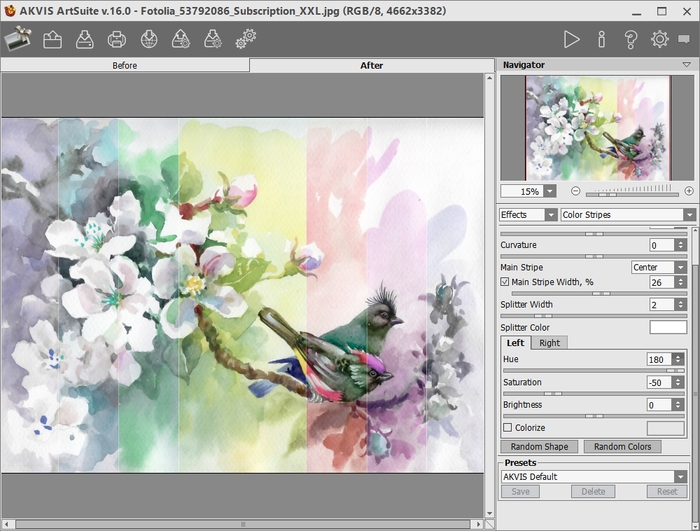Open the AKVIS Default presets dropdown
This screenshot has height=531, width=700.
click(x=680, y=477)
